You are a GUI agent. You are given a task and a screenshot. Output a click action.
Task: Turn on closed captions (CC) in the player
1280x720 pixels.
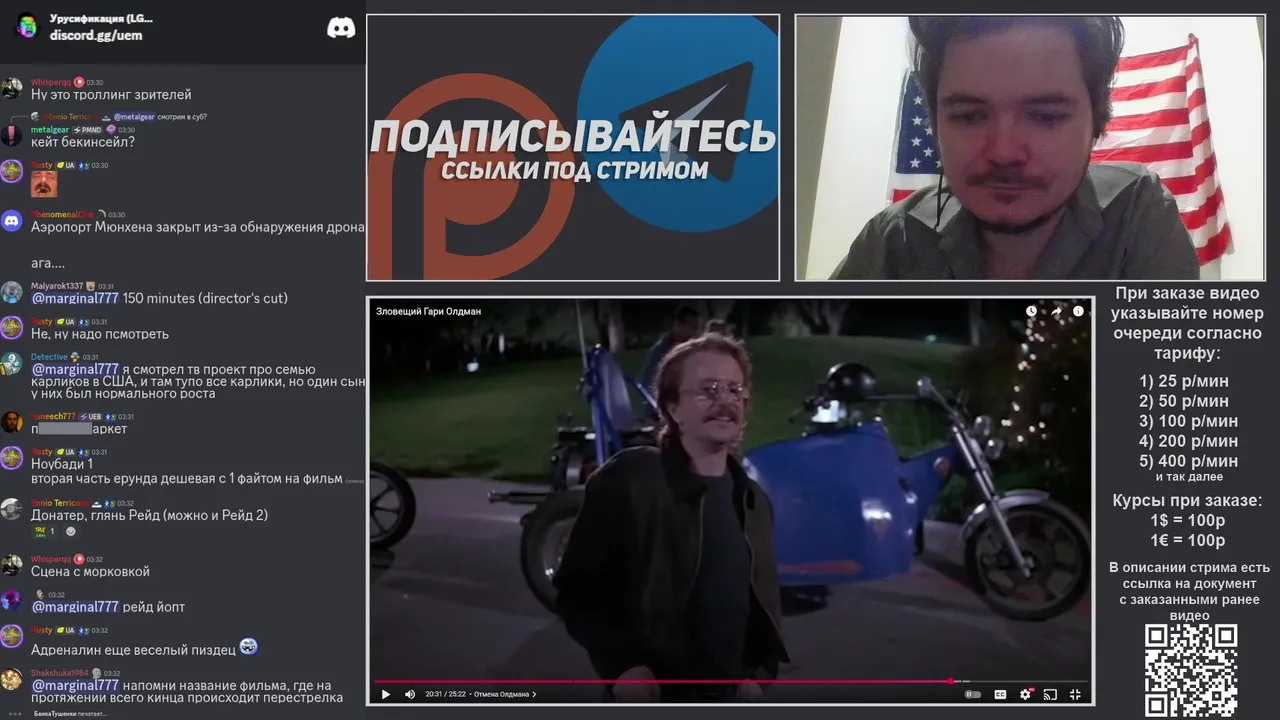(1000, 694)
